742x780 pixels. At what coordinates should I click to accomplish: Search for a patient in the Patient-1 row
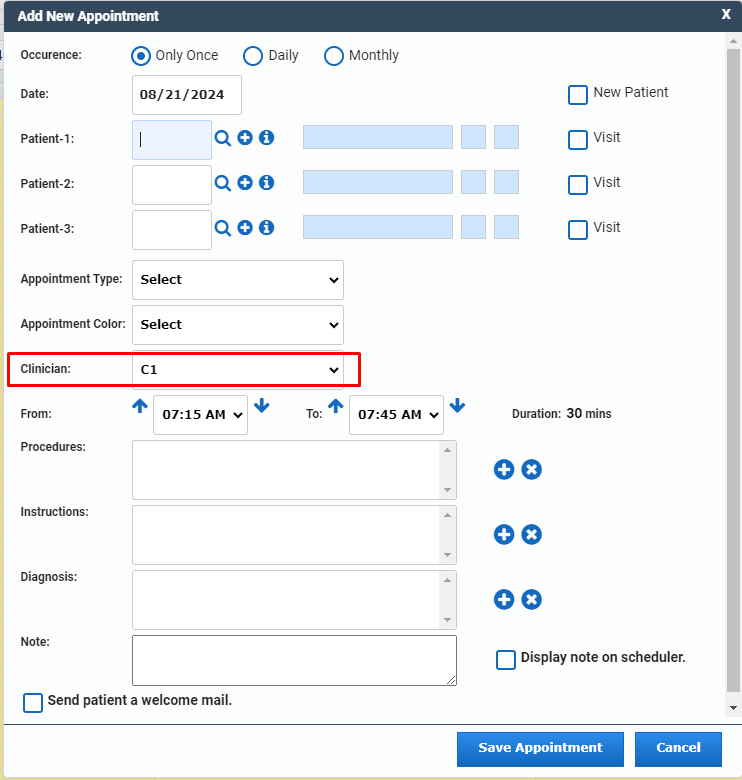pos(222,138)
